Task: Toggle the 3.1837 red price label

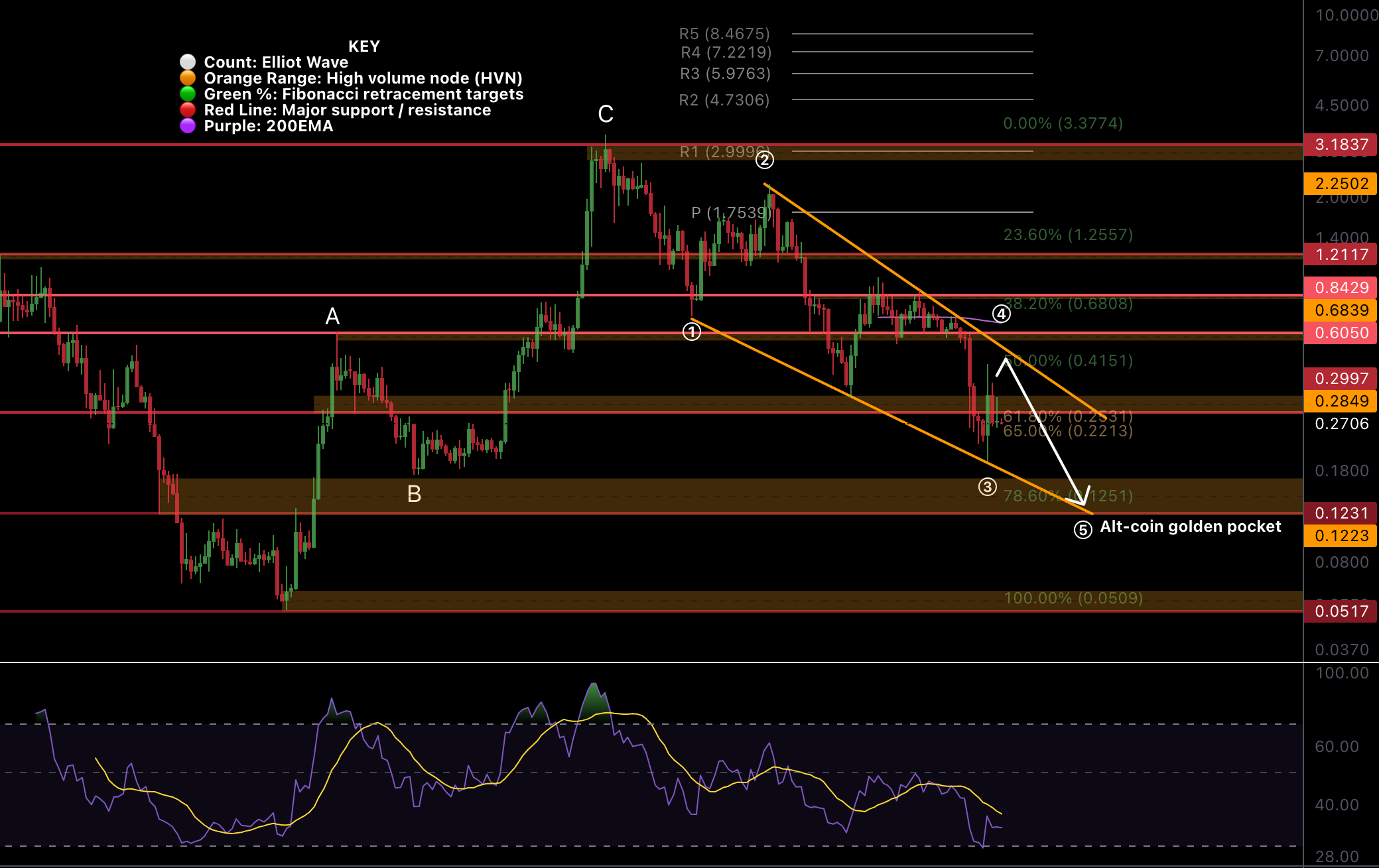Action: point(1341,145)
